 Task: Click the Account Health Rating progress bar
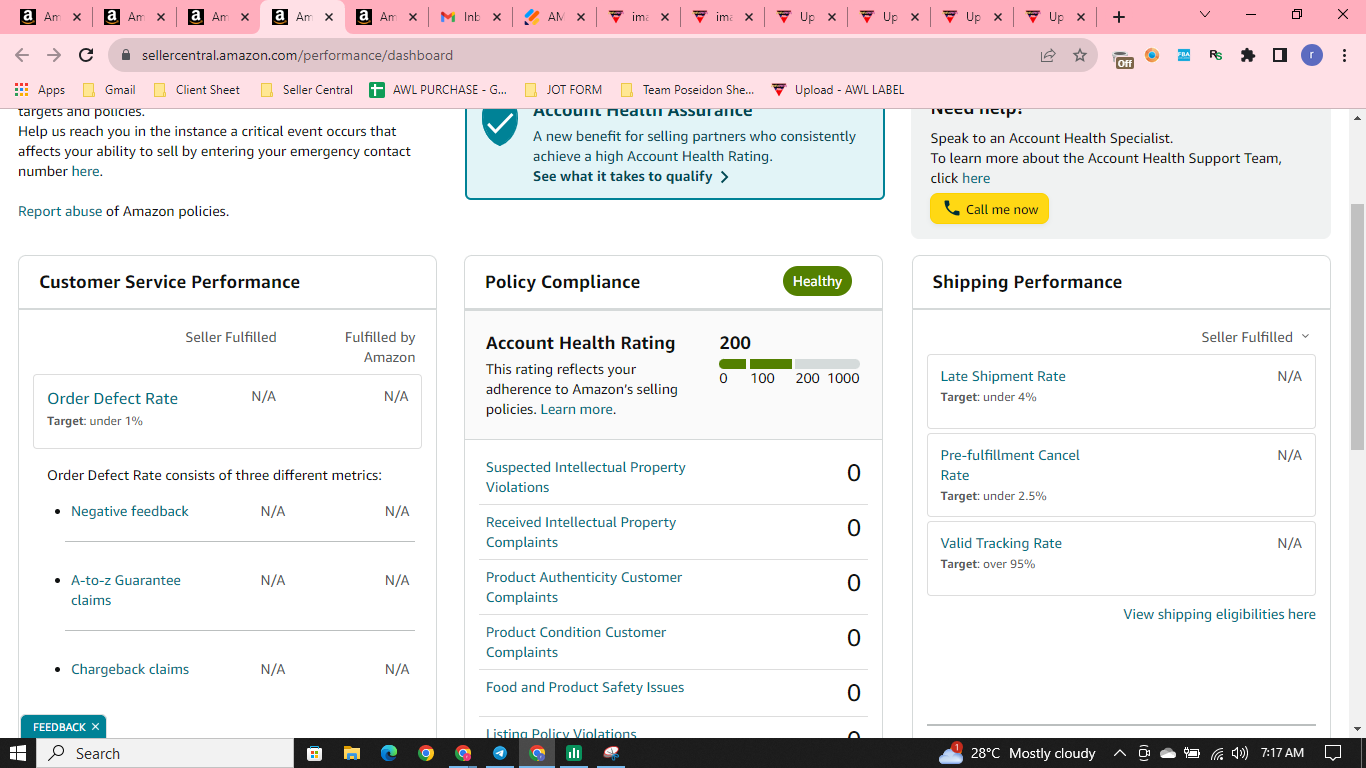pos(789,364)
